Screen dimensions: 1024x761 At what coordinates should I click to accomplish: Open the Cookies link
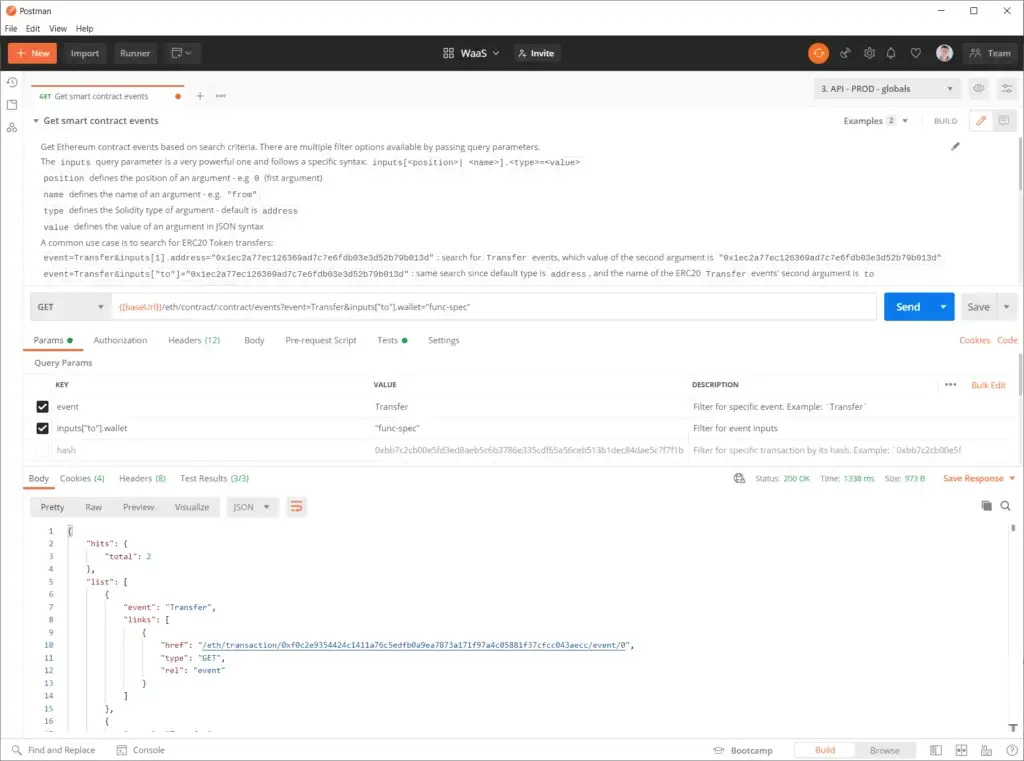[x=974, y=340]
